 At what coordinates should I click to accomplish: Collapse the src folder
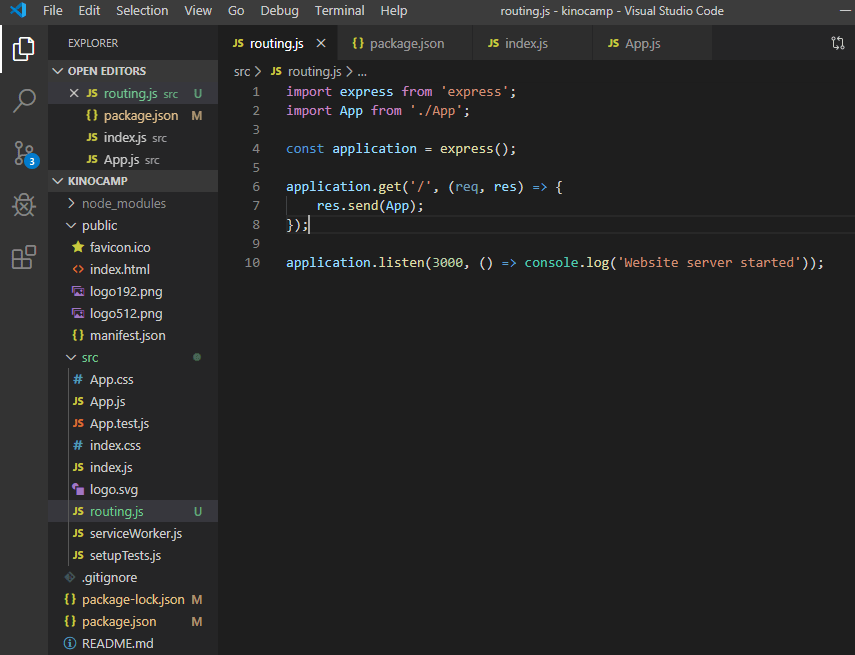click(90, 357)
